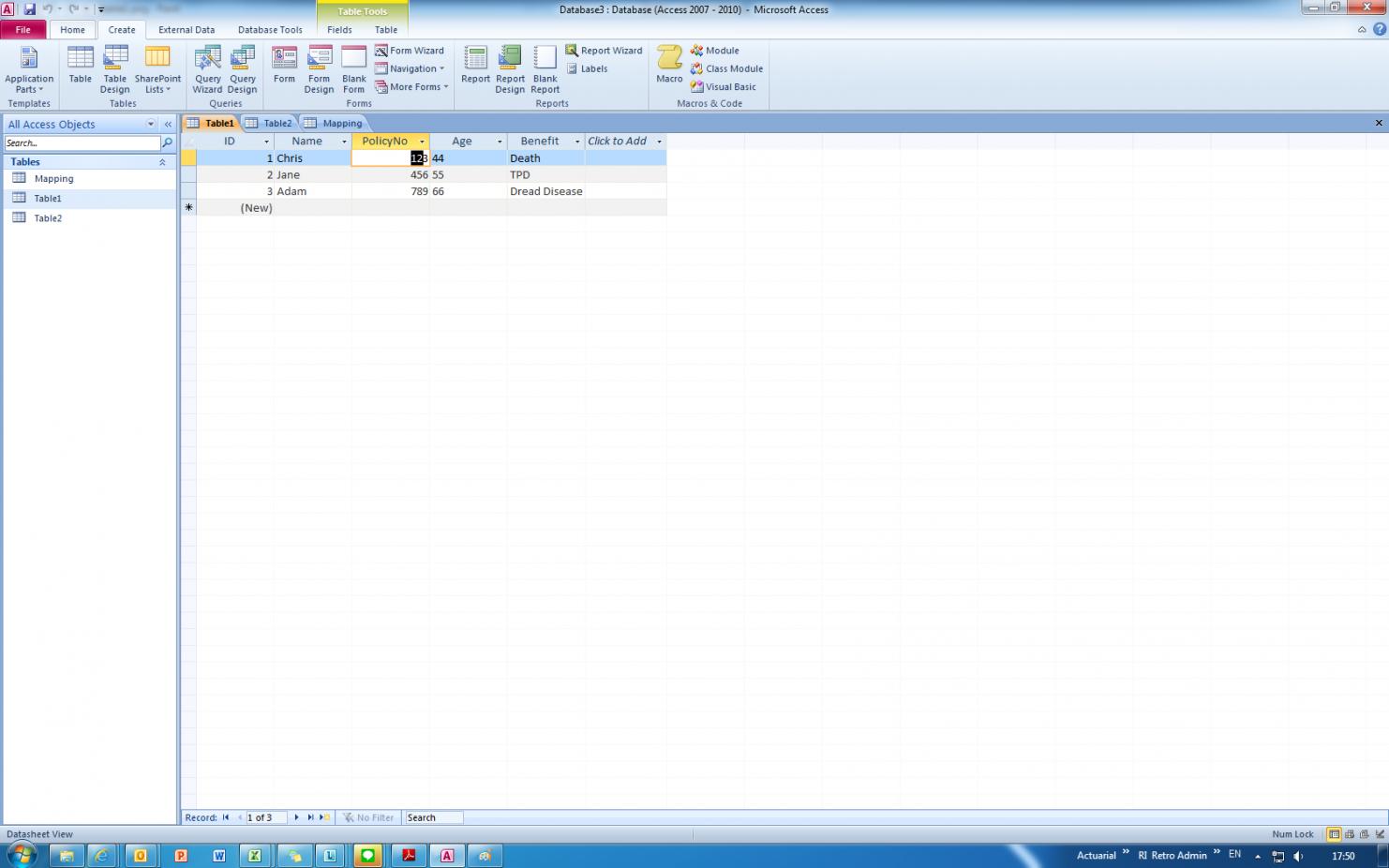
Task: Collapse the navigation pane shutter bar
Action: tap(168, 124)
